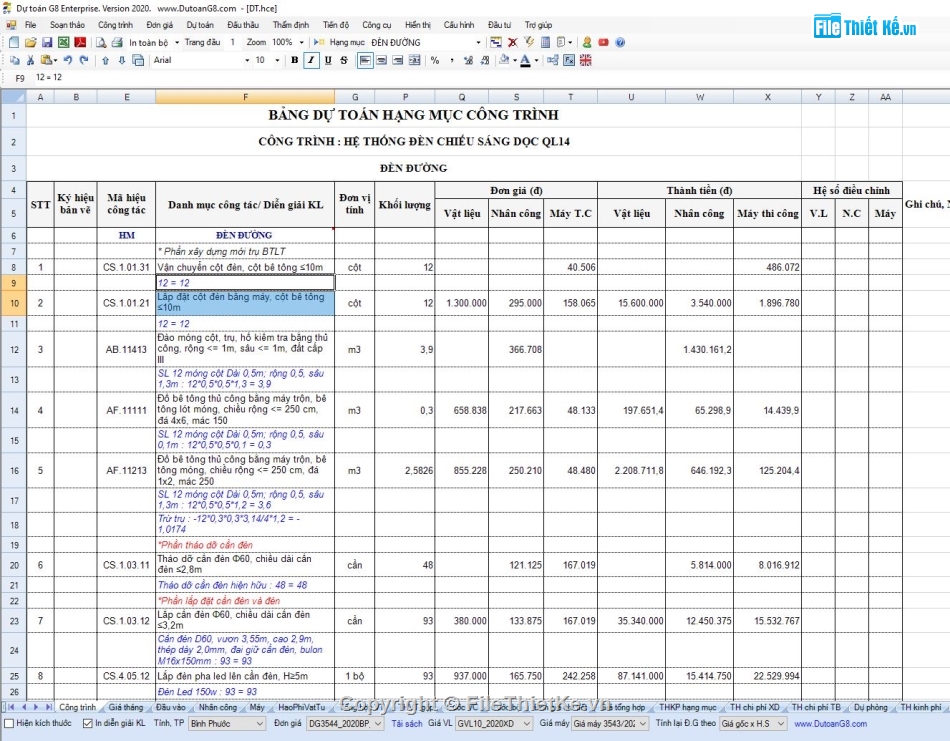Pick a font color with the 'A' swatch
Image resolution: width=950 pixels, height=741 pixels.
[525, 60]
